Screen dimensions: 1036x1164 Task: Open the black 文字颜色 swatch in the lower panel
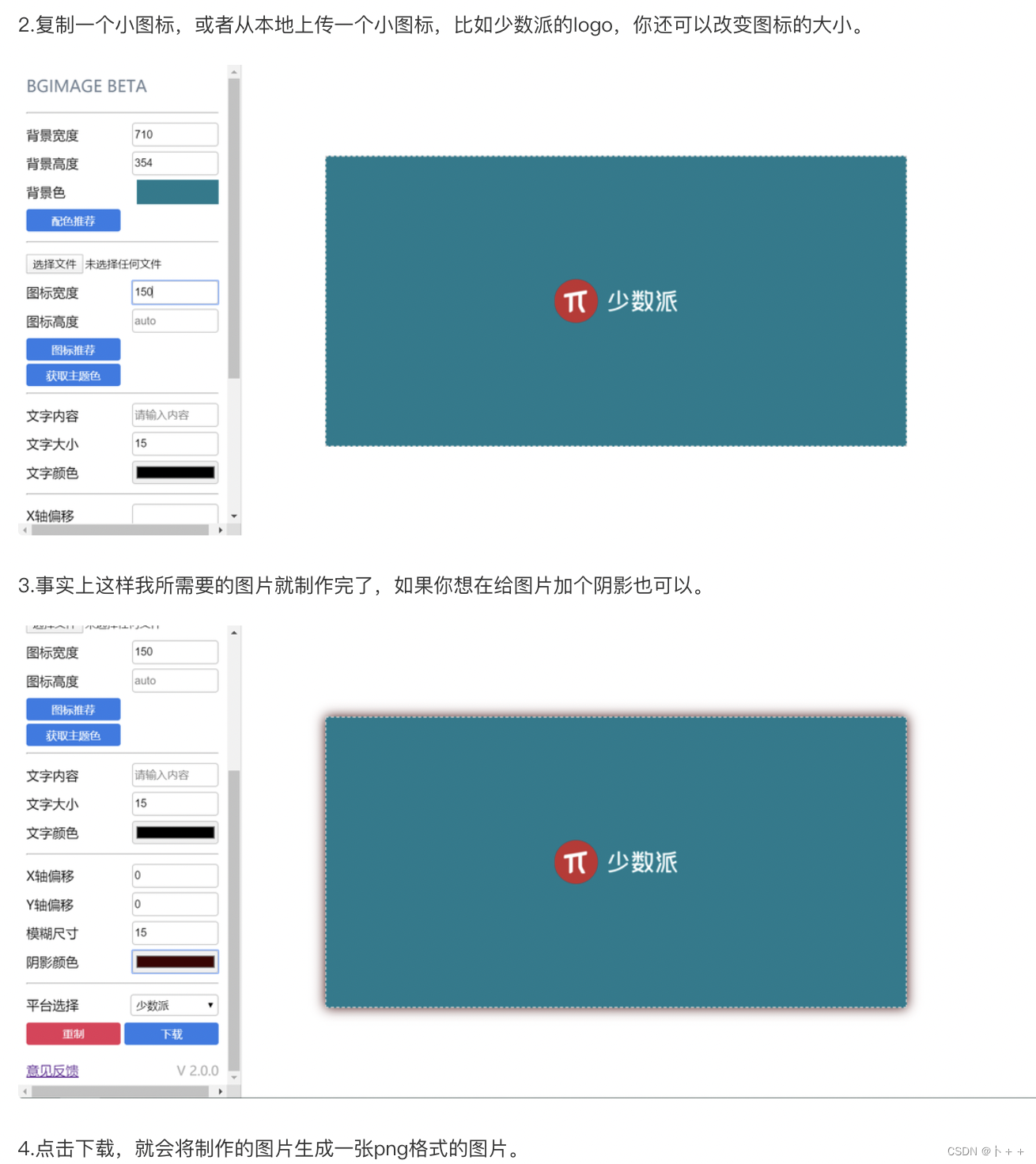(x=176, y=833)
